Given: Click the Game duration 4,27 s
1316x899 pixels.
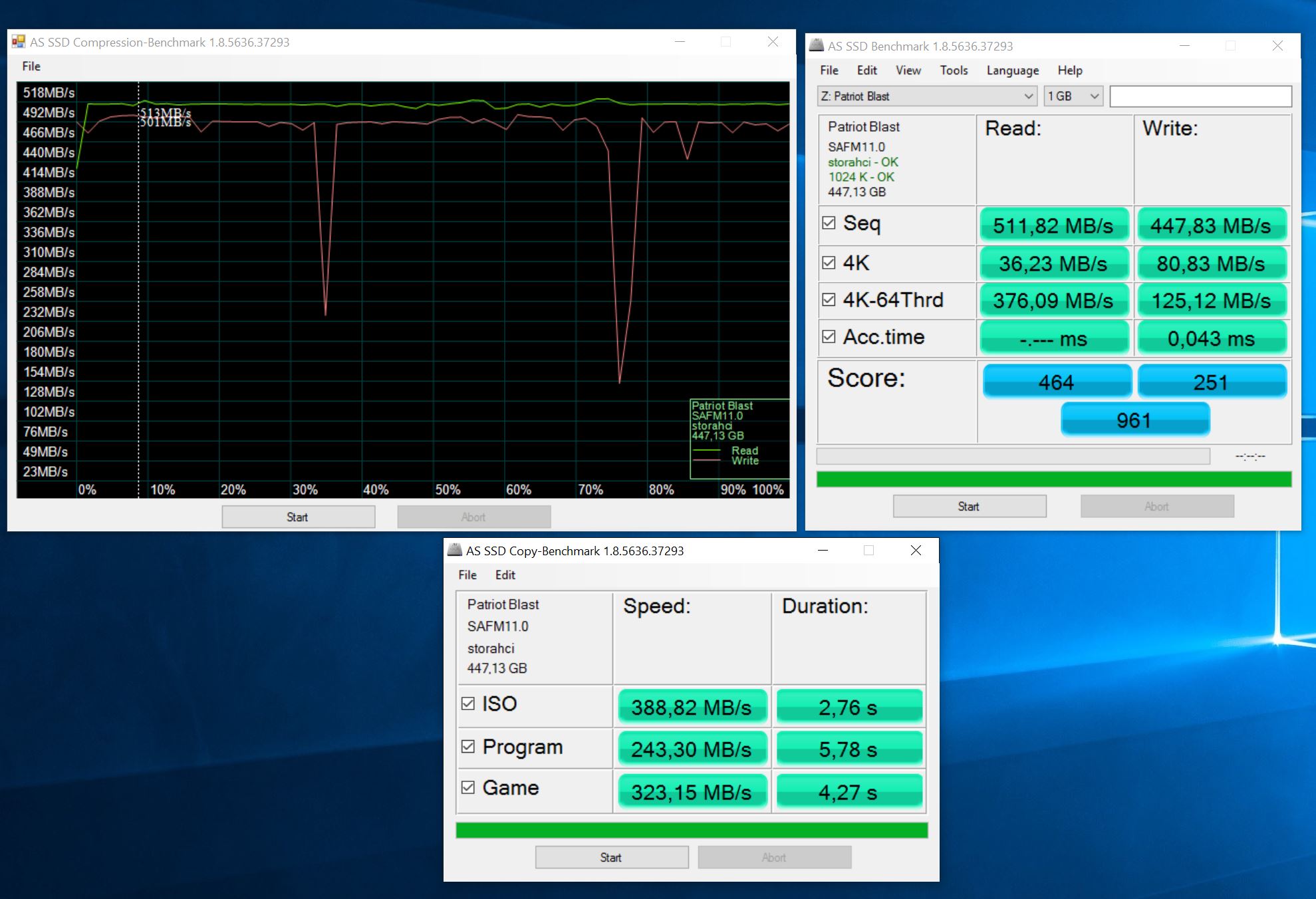Looking at the screenshot, I should point(849,791).
